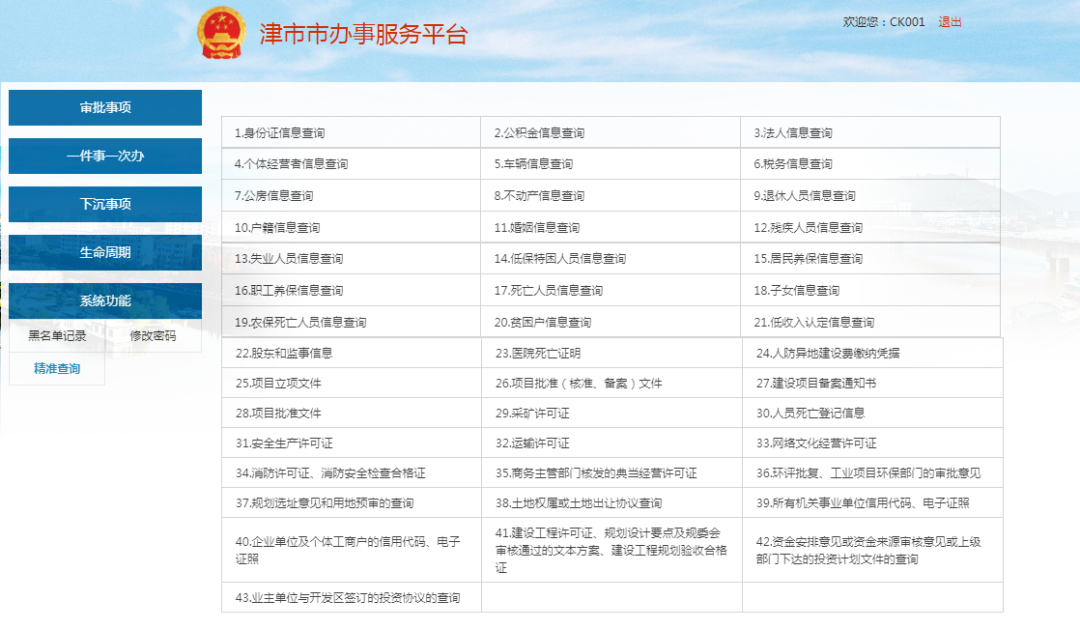The width and height of the screenshot is (1080, 629).
Task: Click 23.医院死亡证明
Action: coord(538,353)
